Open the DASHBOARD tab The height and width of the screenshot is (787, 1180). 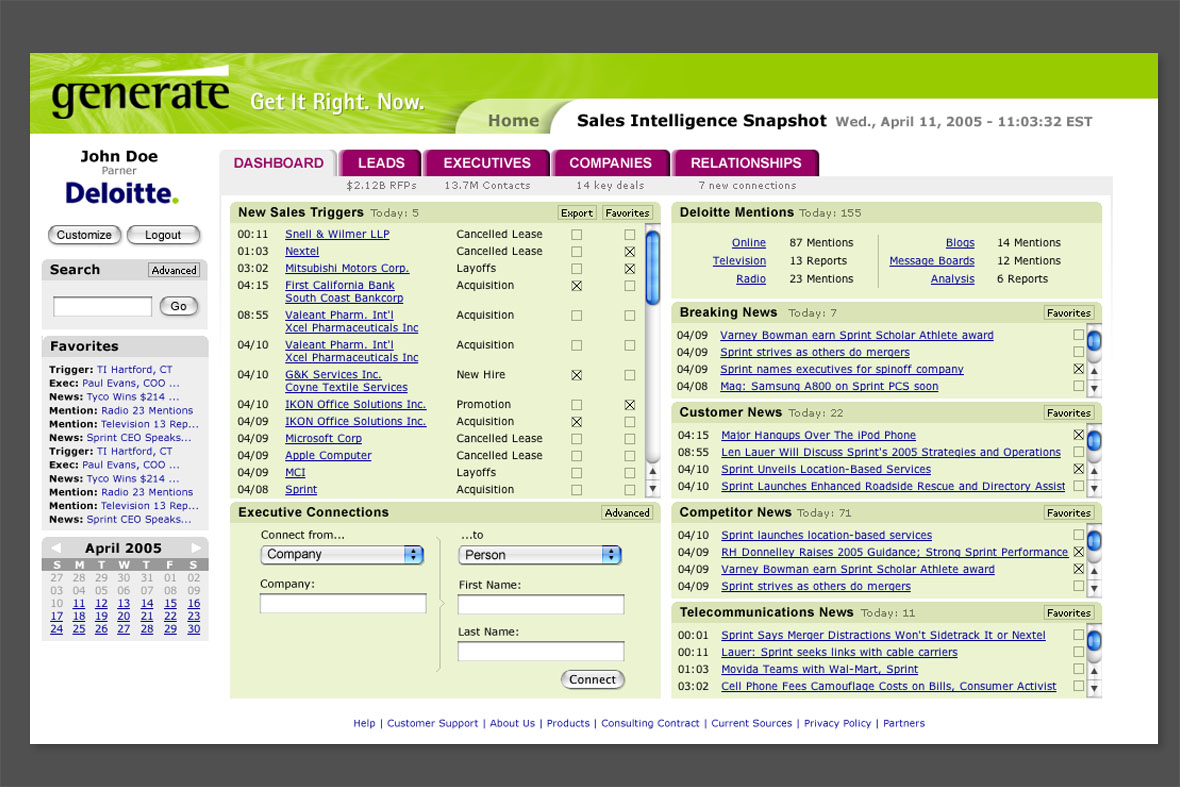278,163
